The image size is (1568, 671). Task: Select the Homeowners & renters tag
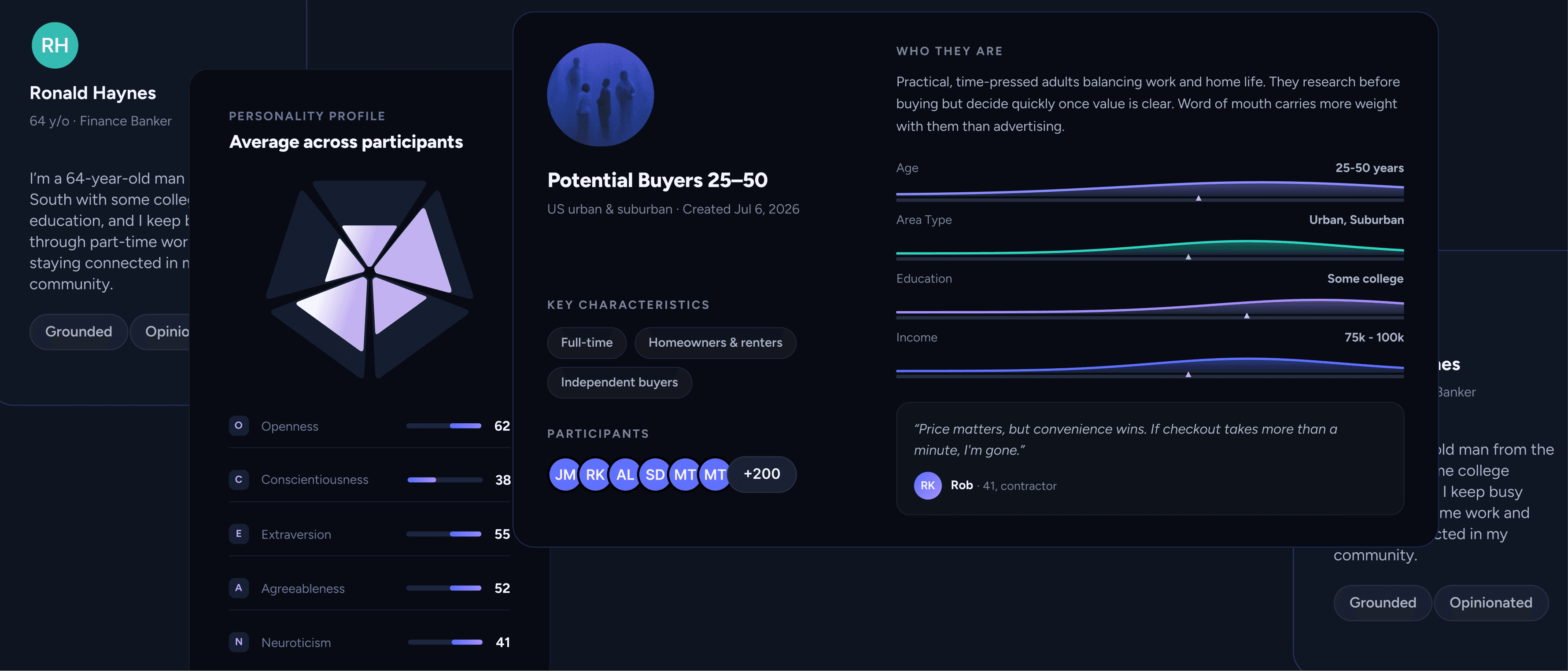pos(715,343)
